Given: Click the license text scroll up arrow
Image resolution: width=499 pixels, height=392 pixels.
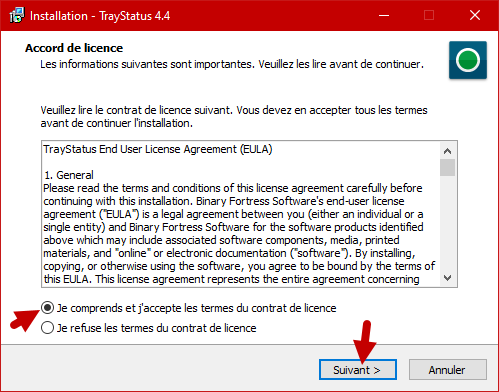Looking at the screenshot, I should pos(447,151).
